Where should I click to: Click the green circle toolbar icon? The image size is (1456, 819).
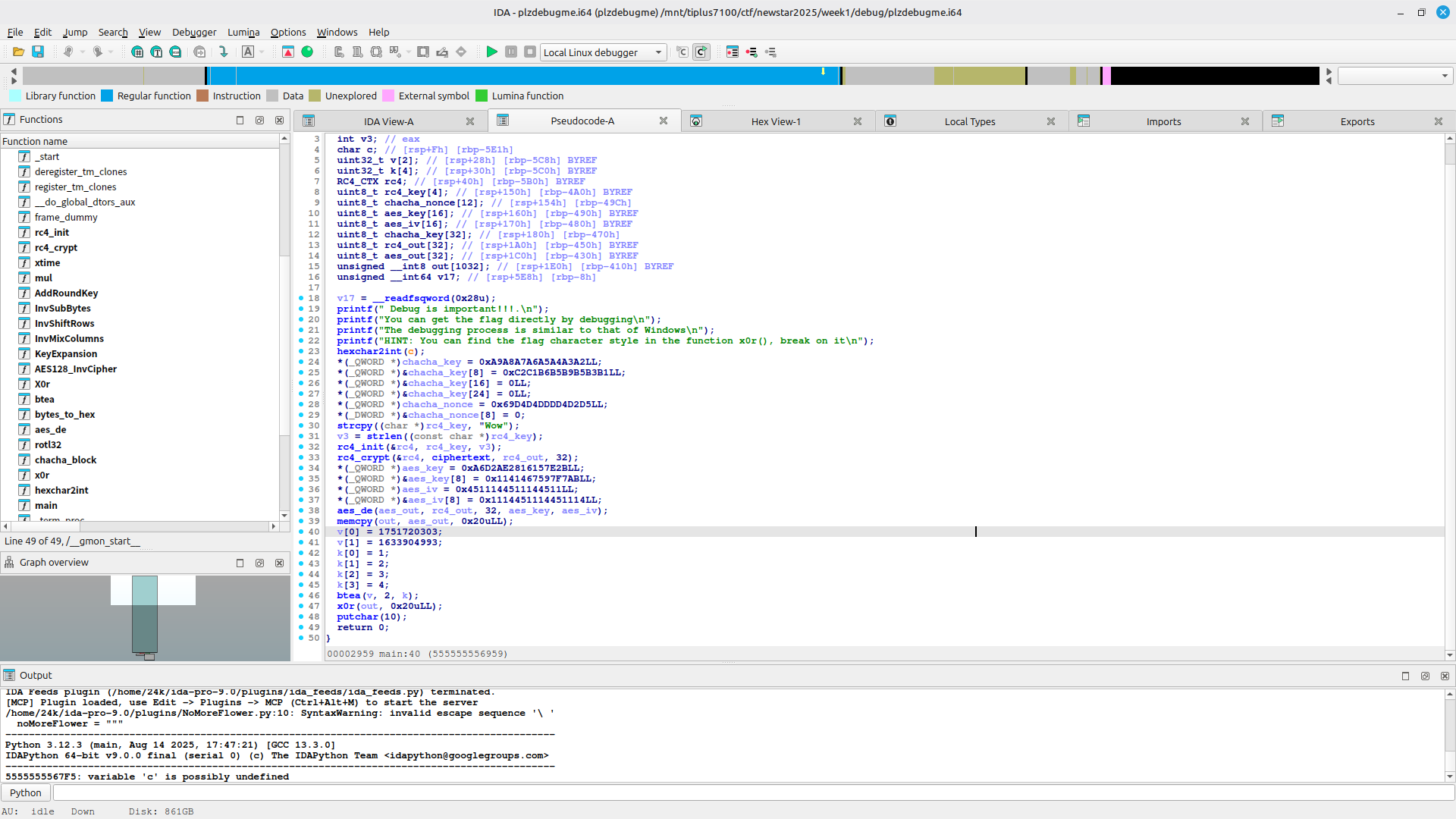tap(307, 52)
